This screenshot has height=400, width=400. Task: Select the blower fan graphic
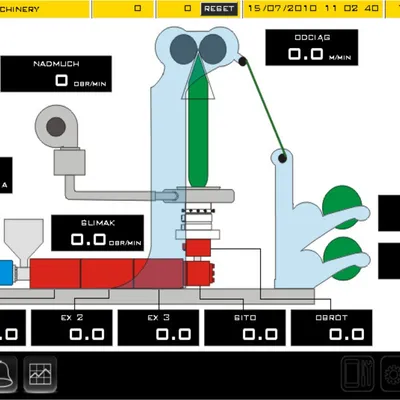click(x=57, y=126)
